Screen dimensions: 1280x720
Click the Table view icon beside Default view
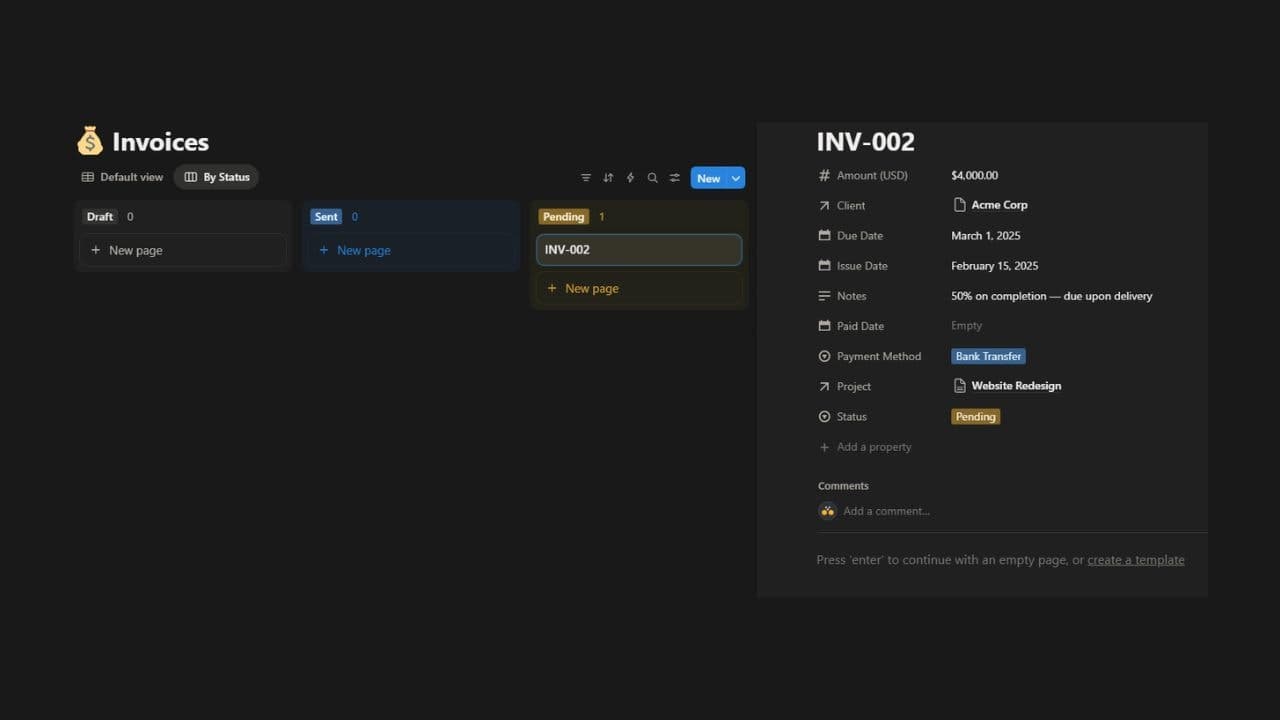(x=88, y=177)
